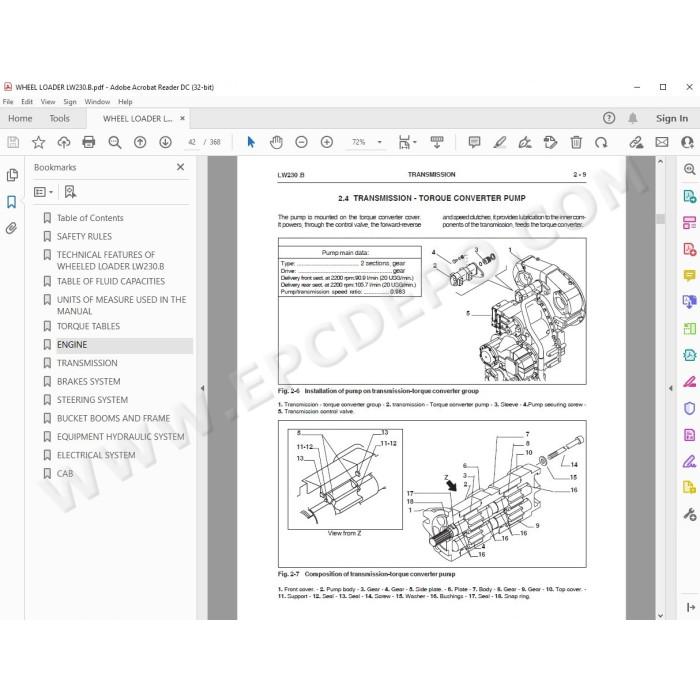Expand tools pane at bottom right
Viewport: 700px width, 700px height.
click(691, 607)
